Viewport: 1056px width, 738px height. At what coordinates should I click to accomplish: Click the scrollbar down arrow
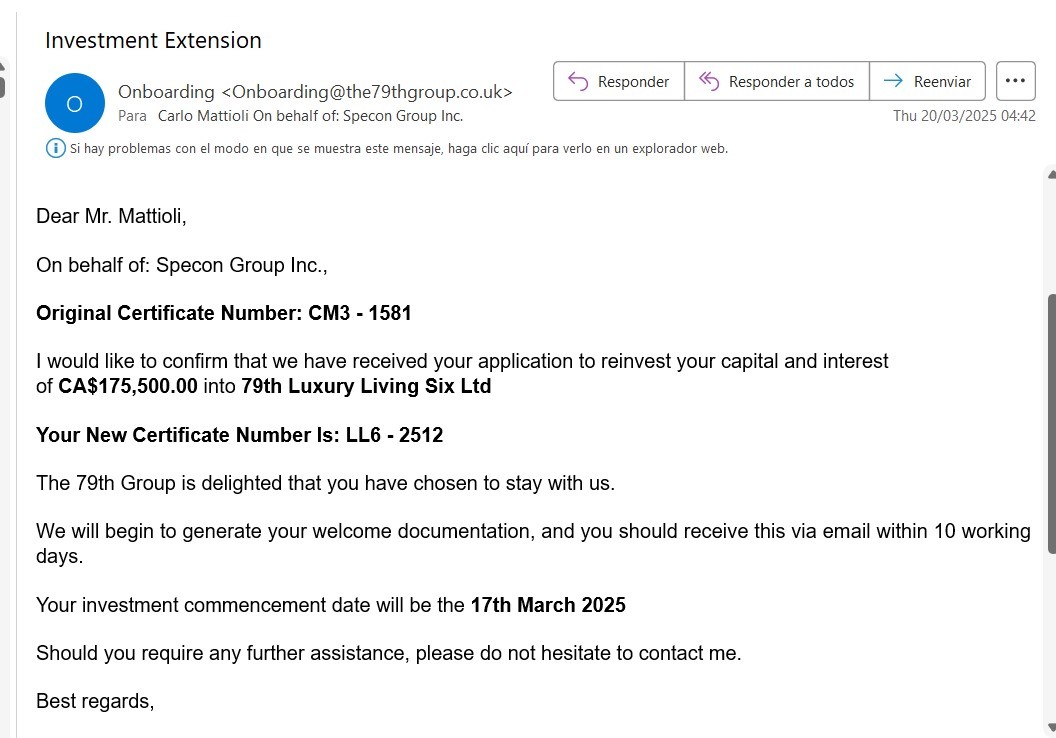coord(1050,727)
